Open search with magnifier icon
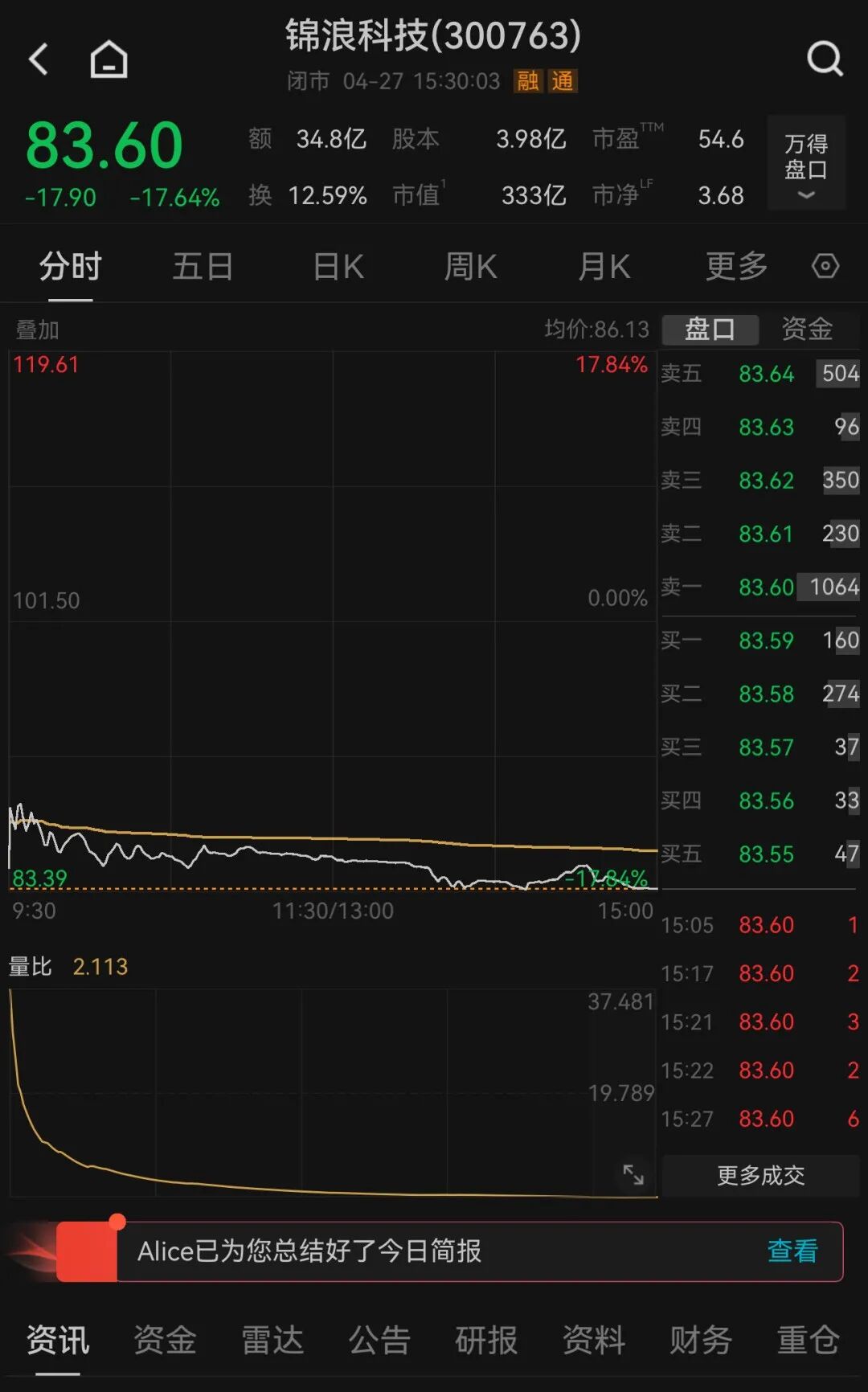 825,59
